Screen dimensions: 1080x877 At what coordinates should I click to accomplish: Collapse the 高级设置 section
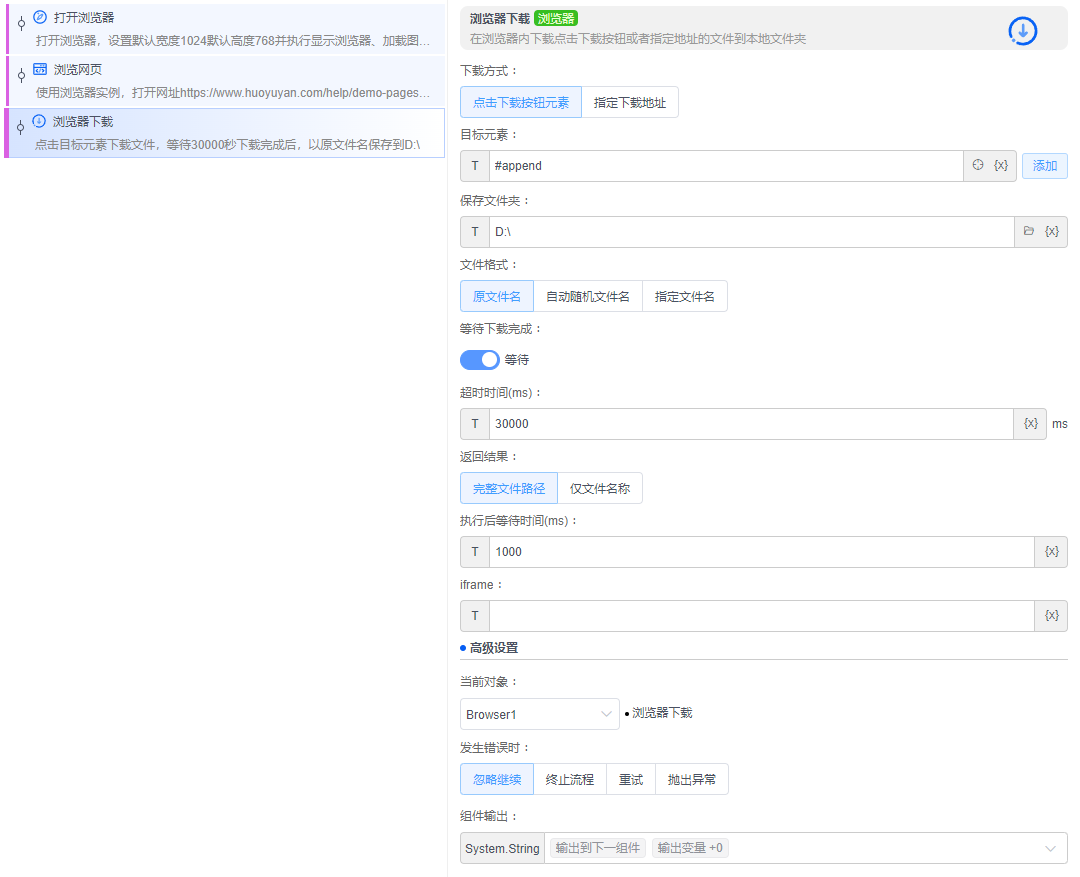[x=494, y=648]
